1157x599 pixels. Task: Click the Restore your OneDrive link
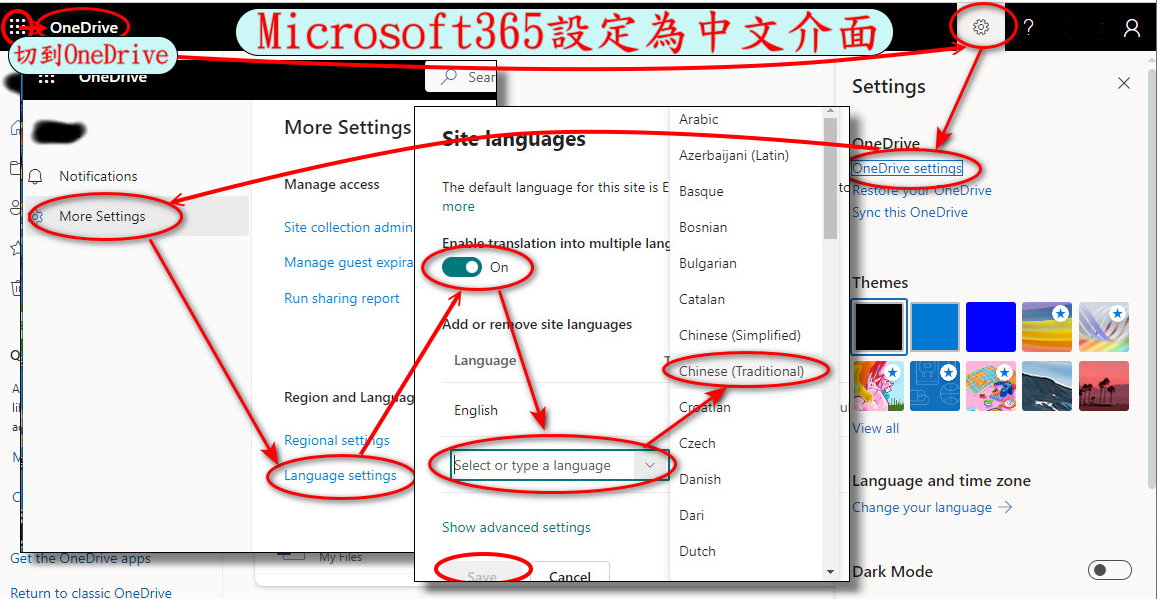coord(922,190)
